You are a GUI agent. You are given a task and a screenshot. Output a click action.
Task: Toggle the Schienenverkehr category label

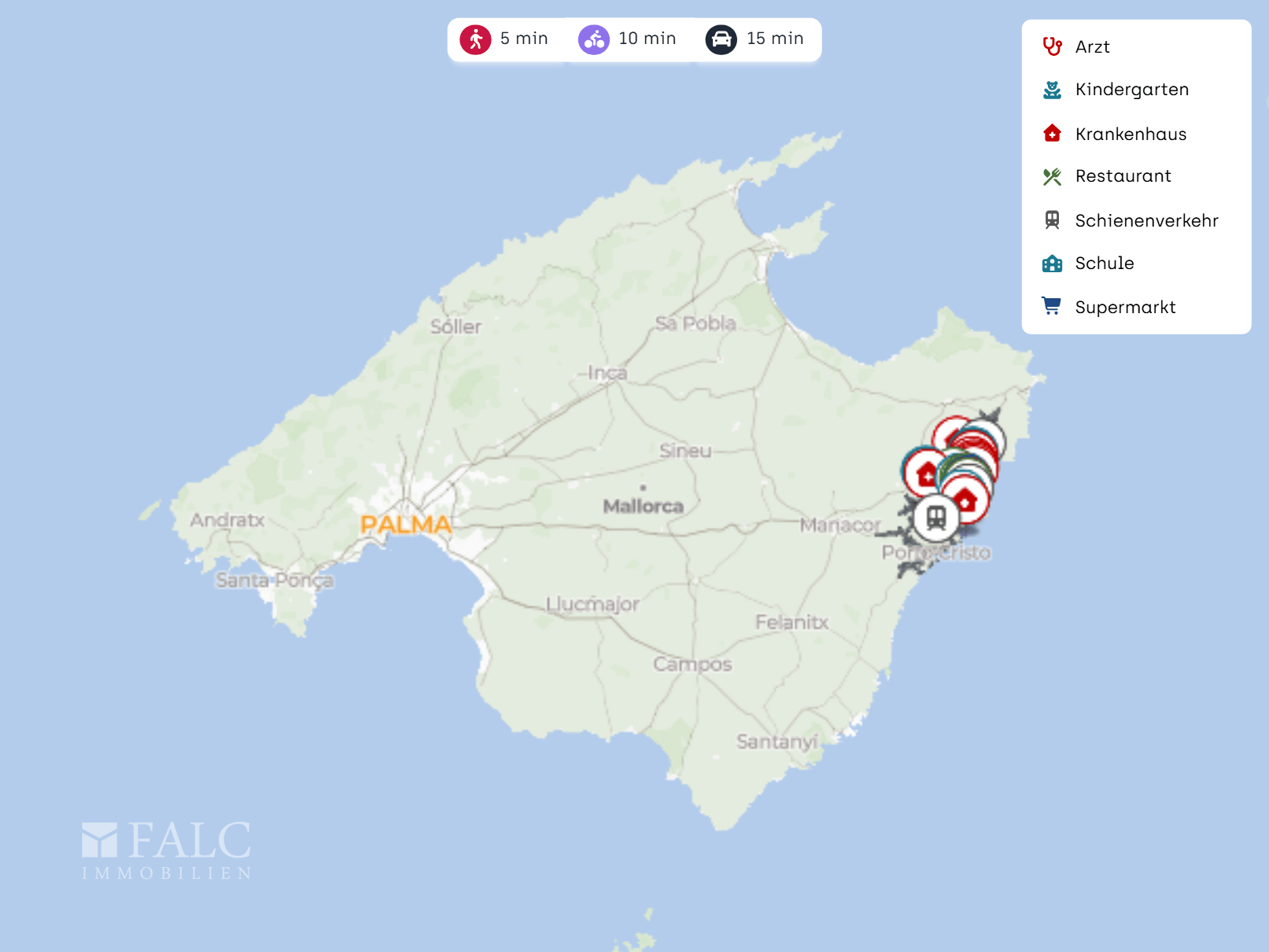(1146, 220)
